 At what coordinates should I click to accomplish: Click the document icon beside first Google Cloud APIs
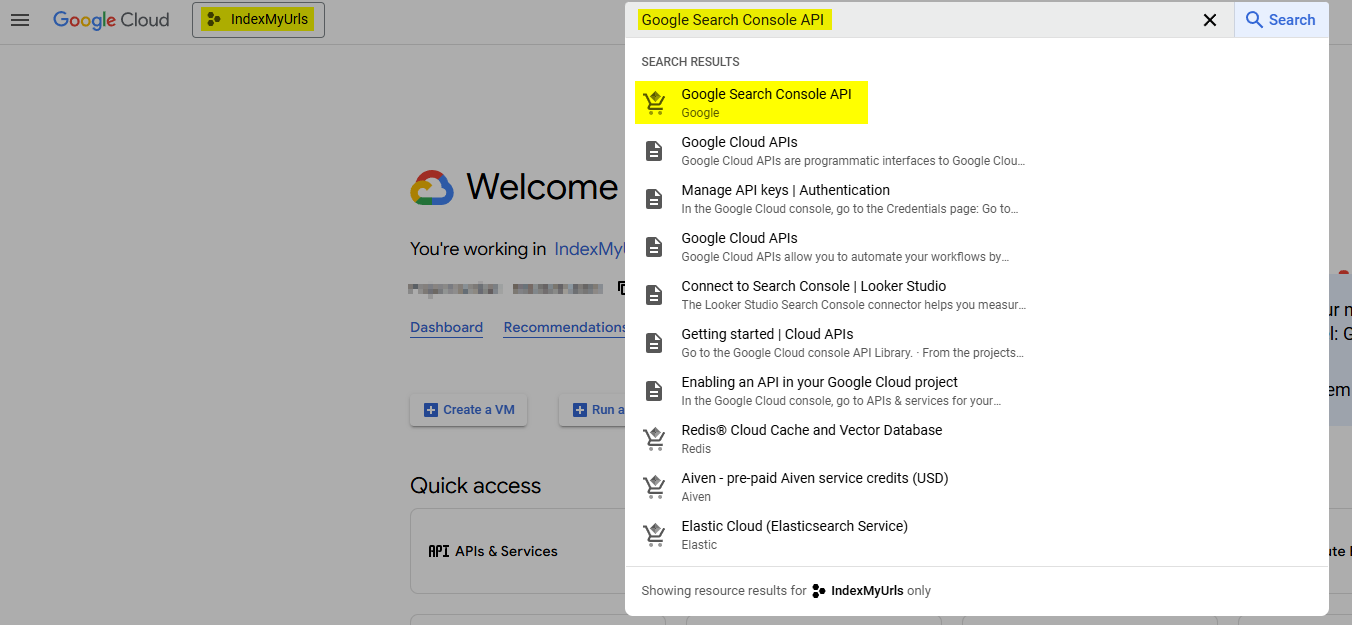pos(654,151)
